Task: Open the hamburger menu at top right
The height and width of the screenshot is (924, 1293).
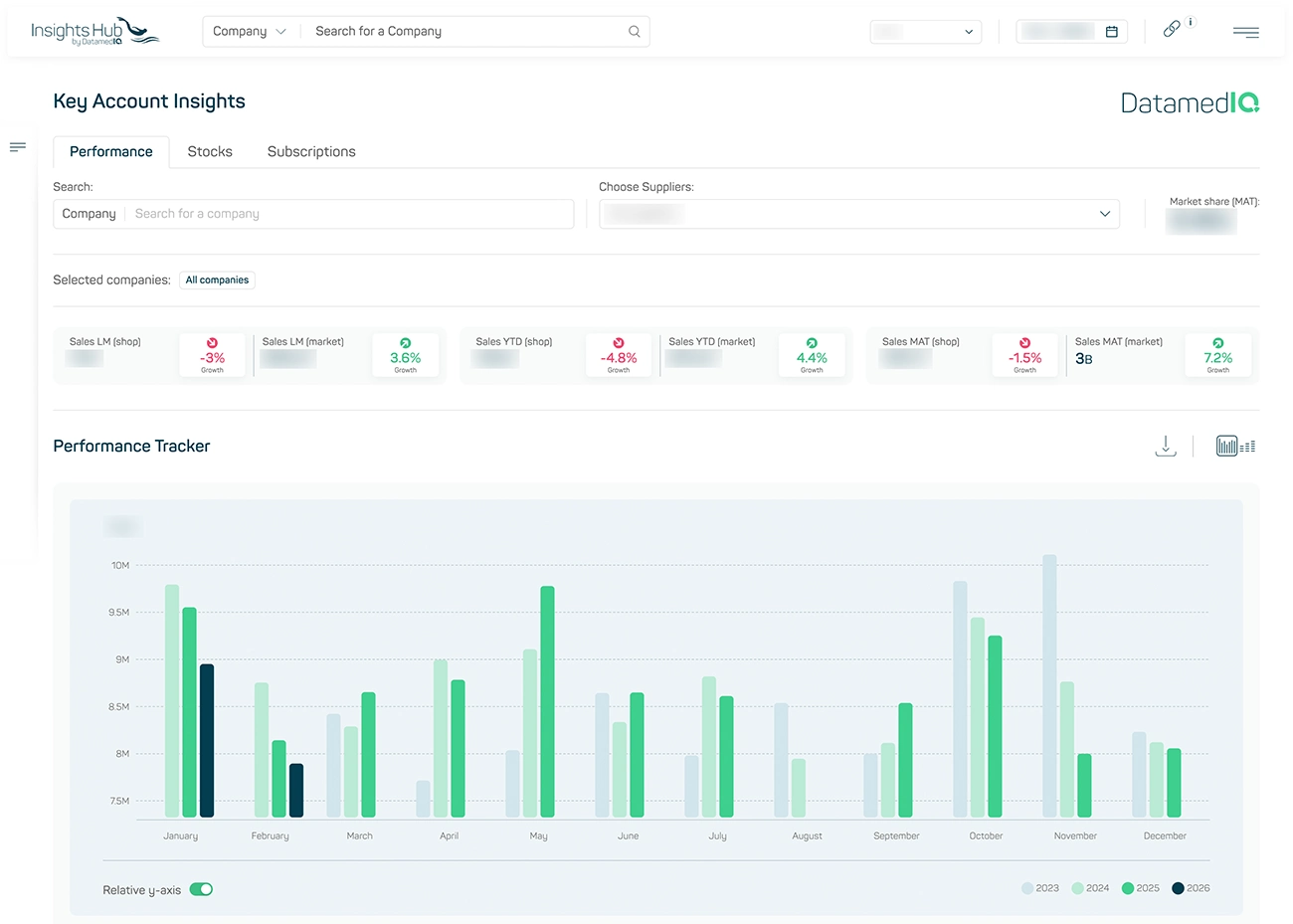Action: click(1245, 32)
